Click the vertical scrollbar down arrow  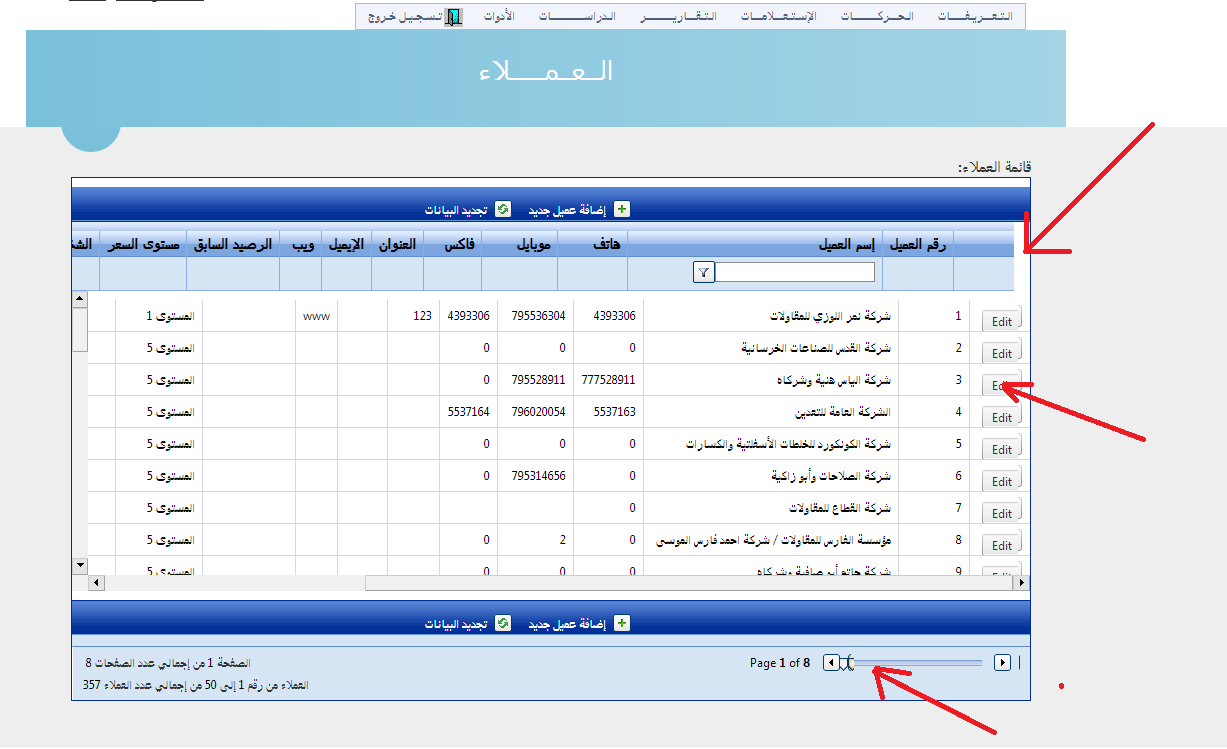coord(80,565)
